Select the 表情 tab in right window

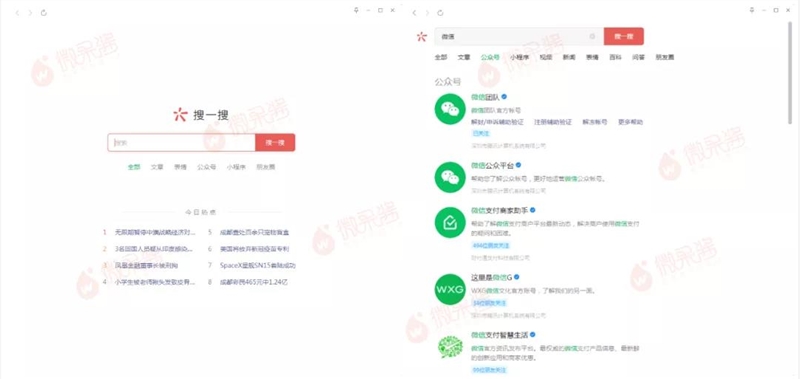coord(592,57)
